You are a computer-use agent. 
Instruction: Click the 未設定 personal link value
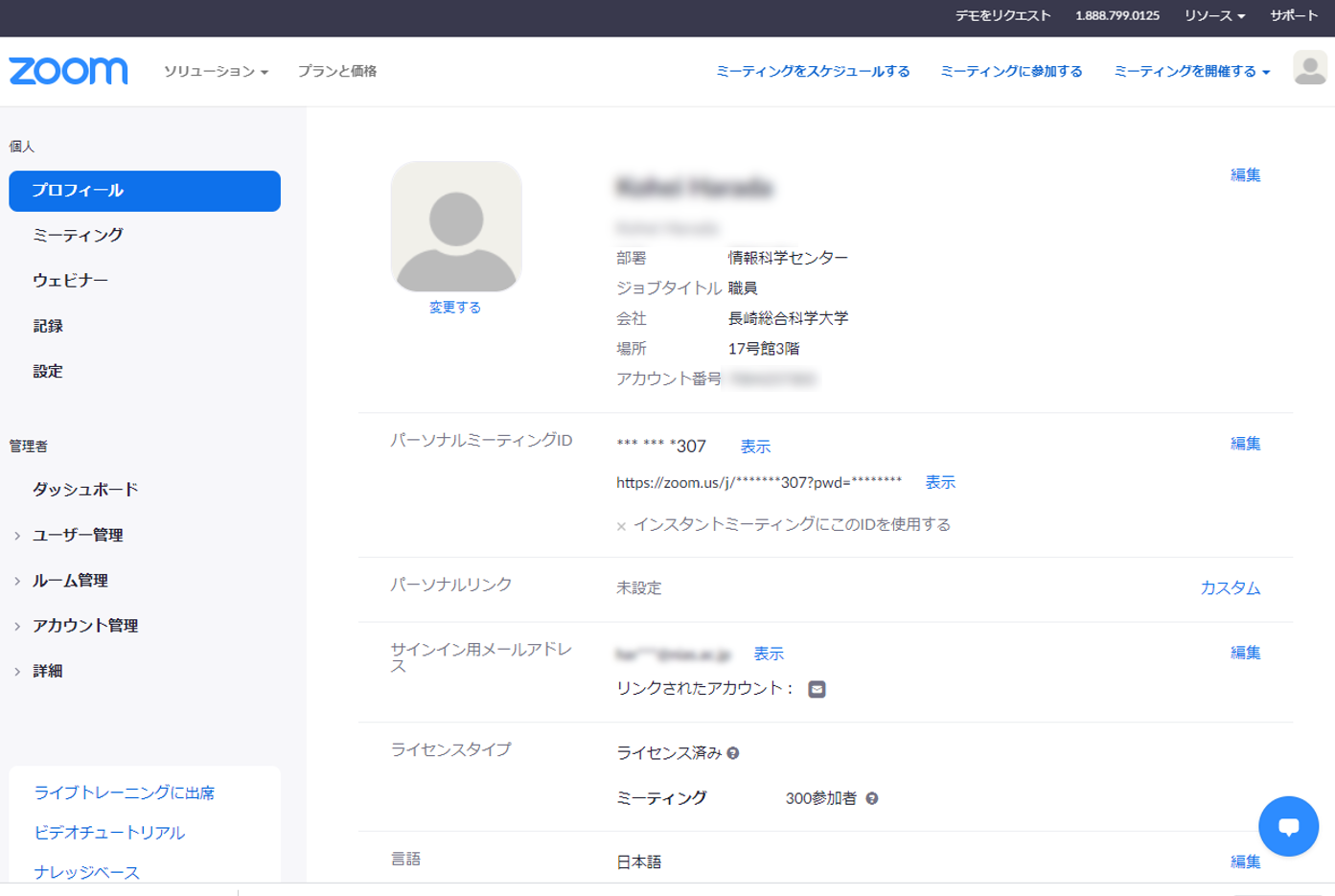(x=639, y=587)
